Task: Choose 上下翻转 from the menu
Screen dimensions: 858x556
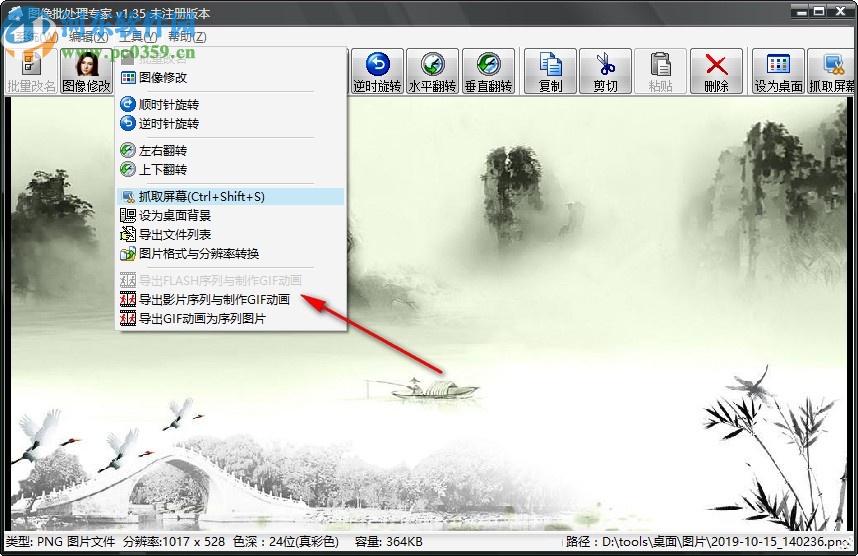Action: tap(231, 170)
